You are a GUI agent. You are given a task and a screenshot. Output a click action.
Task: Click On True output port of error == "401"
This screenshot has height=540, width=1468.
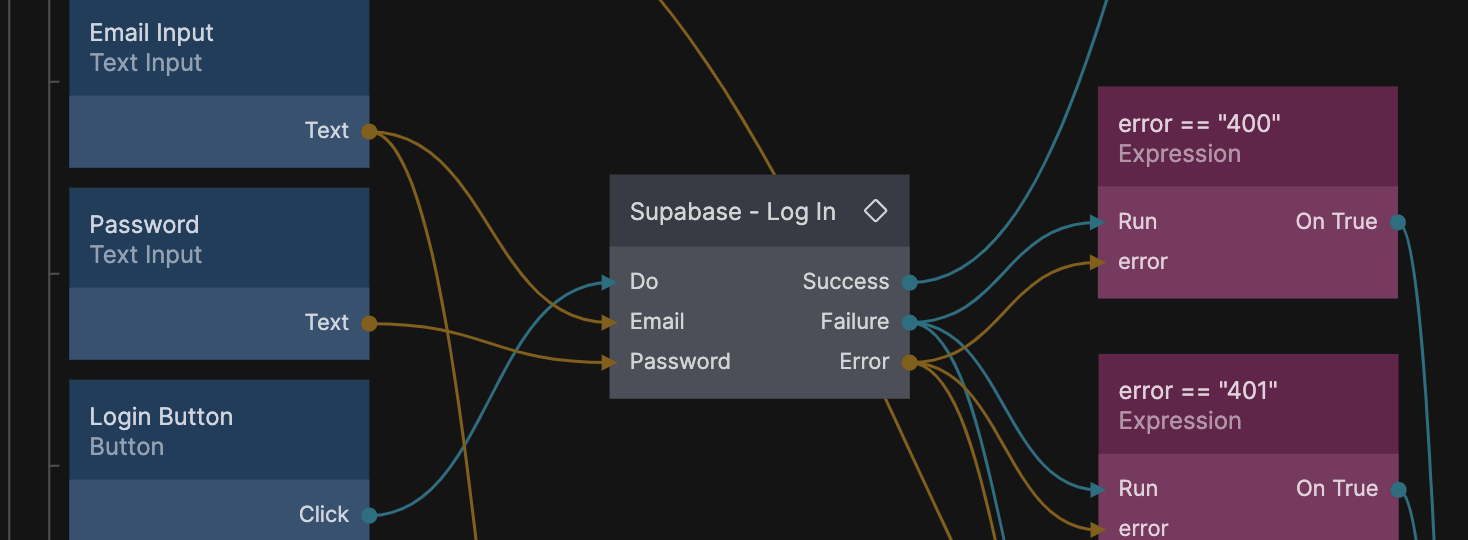pos(1398,489)
